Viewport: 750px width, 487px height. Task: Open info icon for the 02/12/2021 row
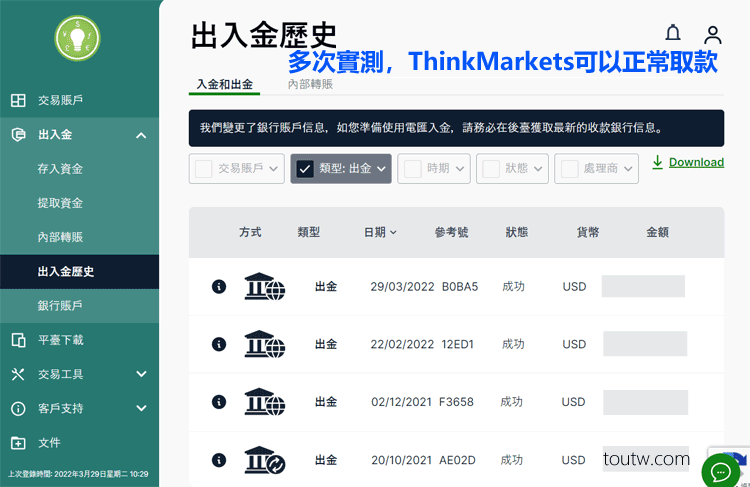tap(219, 402)
